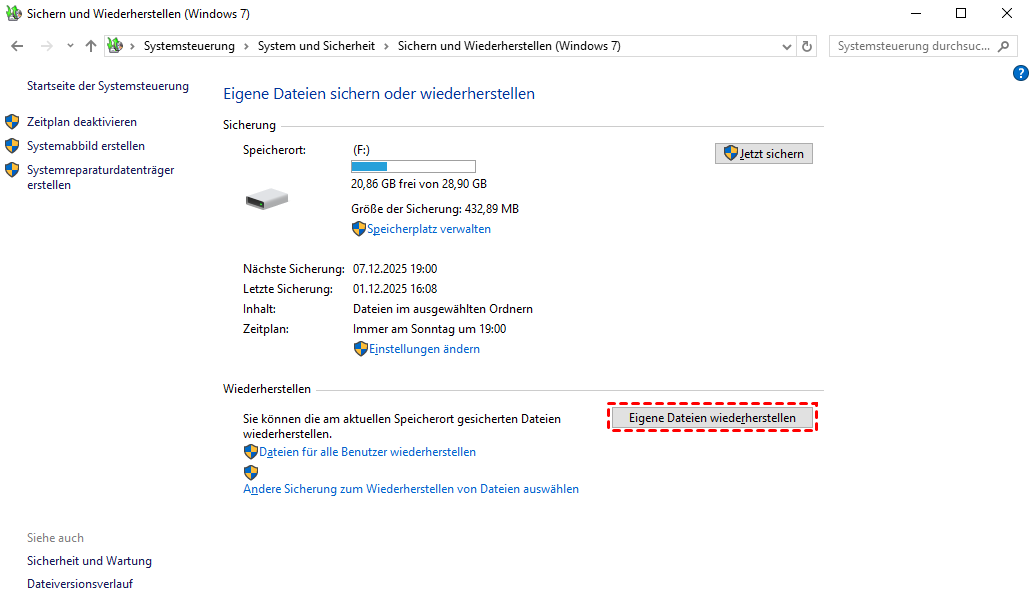Open Speicherplatz verwalten link

pos(429,229)
